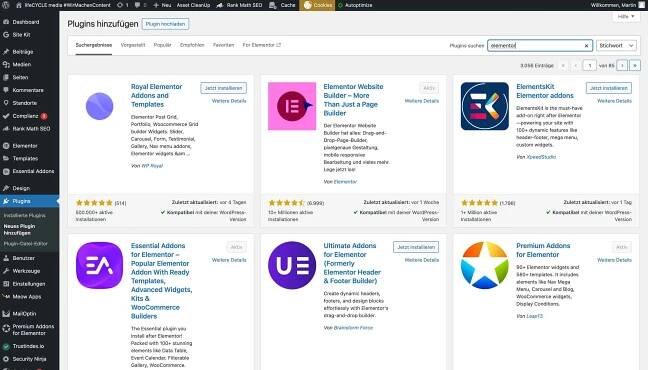Image resolution: width=648 pixels, height=370 pixels.
Task: Open the Brainstorm Force author link
Action: [x=353, y=328]
